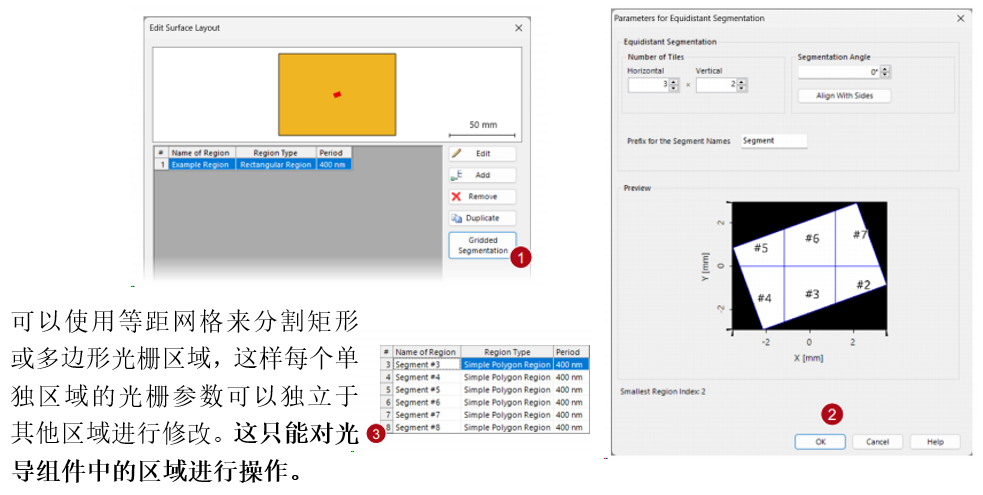
Task: Click Add region button
Action: pyautogui.click(x=482, y=175)
